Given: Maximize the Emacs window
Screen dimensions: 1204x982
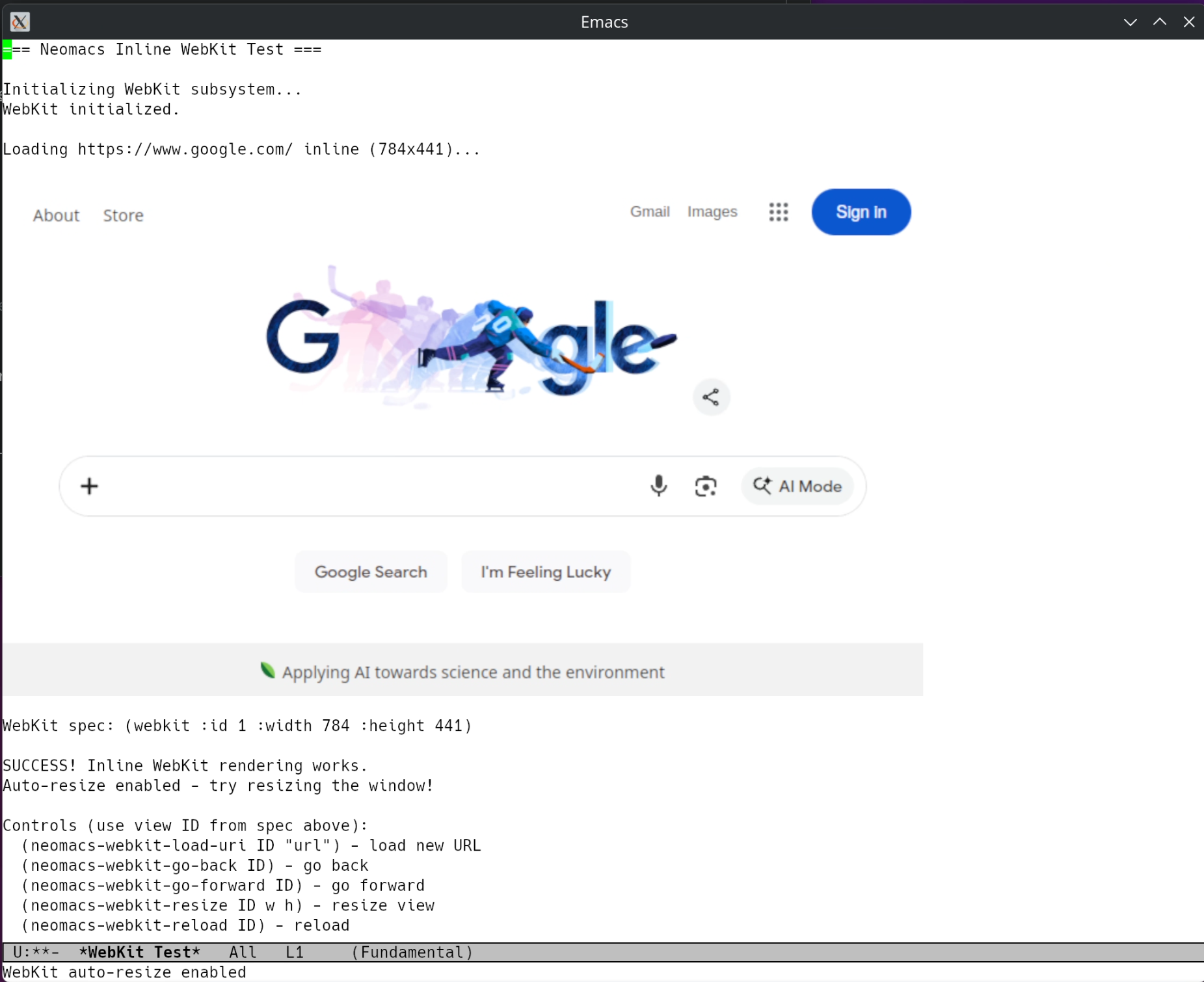Looking at the screenshot, I should [1159, 22].
